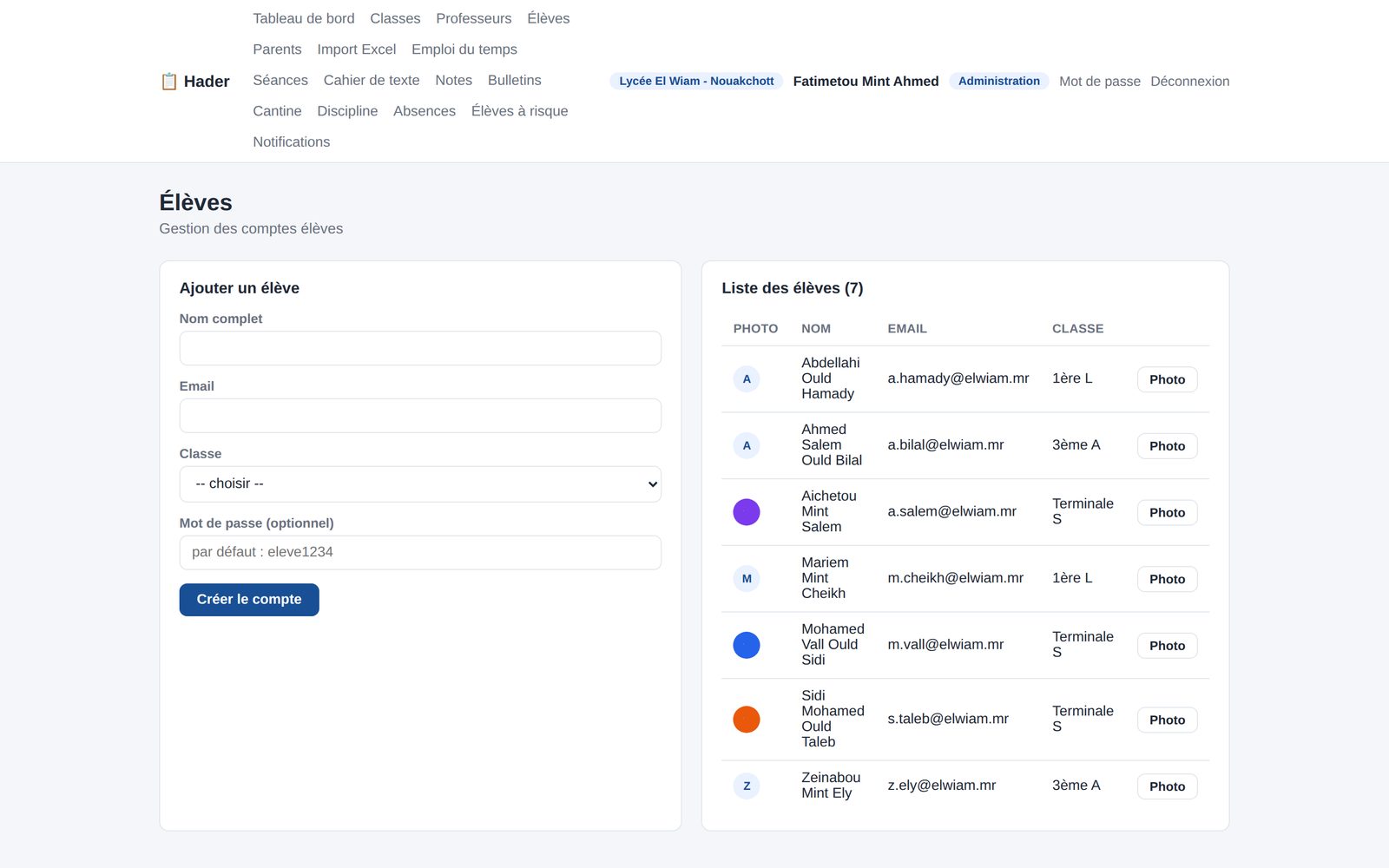Click Mohamed Vall Ould Sidi's blue avatar
This screenshot has width=1389, height=868.
(x=747, y=645)
